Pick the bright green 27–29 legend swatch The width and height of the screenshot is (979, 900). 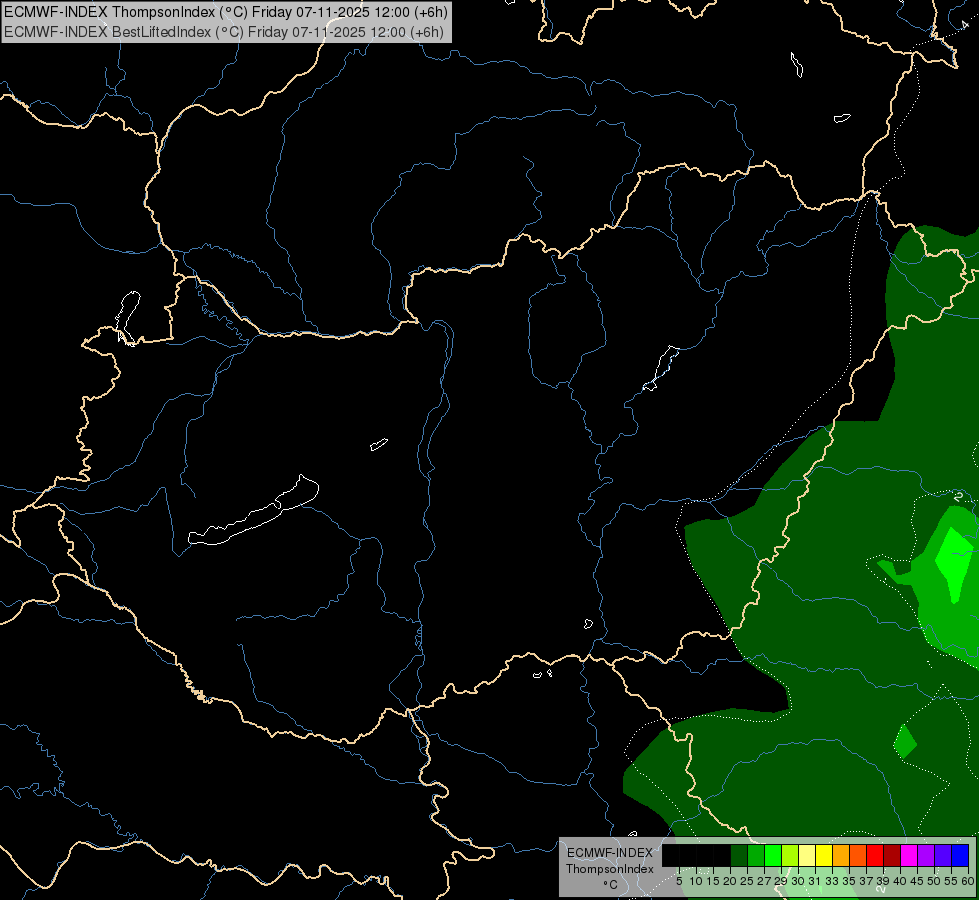pos(773,855)
